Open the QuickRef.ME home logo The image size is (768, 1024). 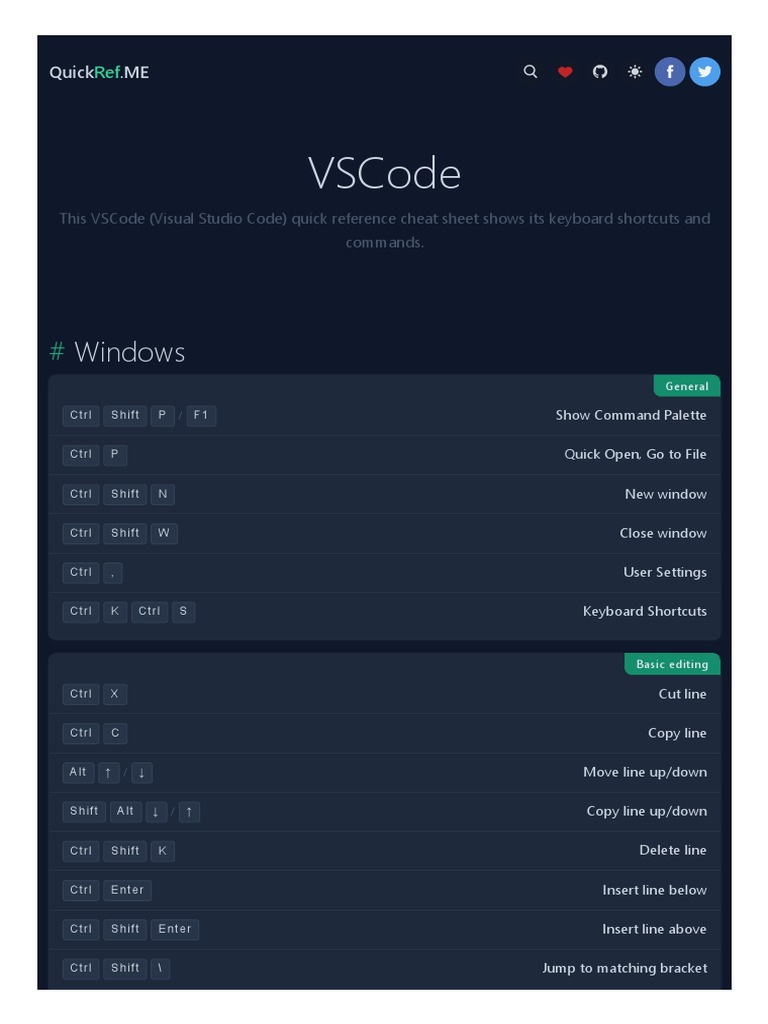click(99, 72)
